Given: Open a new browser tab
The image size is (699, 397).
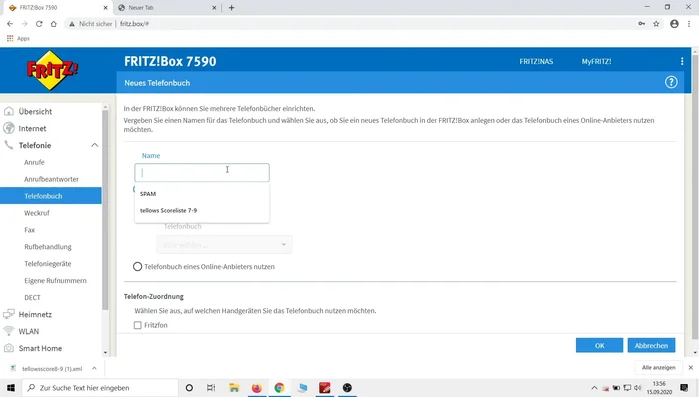Looking at the screenshot, I should click(x=231, y=8).
